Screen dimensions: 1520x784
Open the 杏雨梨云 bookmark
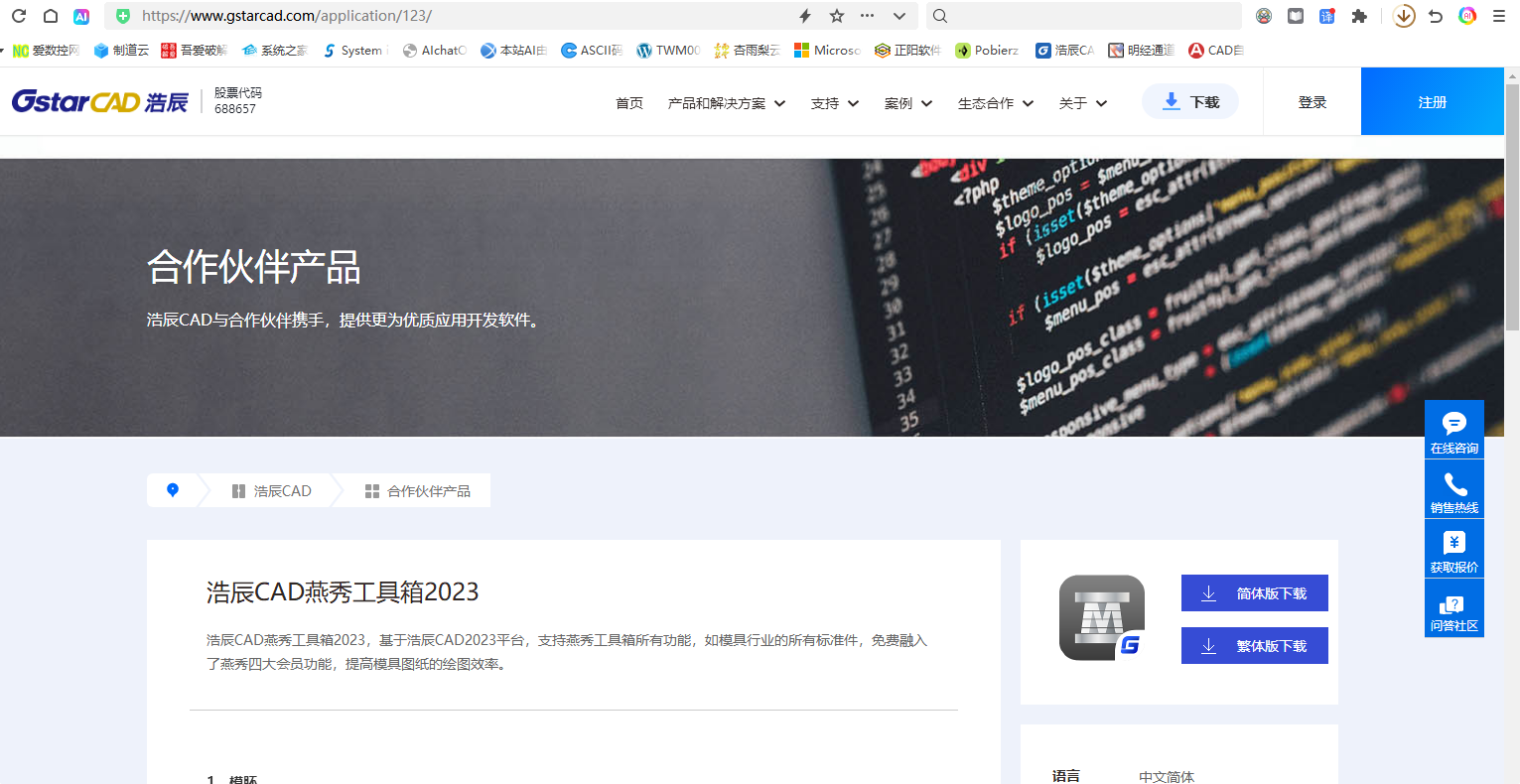point(748,51)
